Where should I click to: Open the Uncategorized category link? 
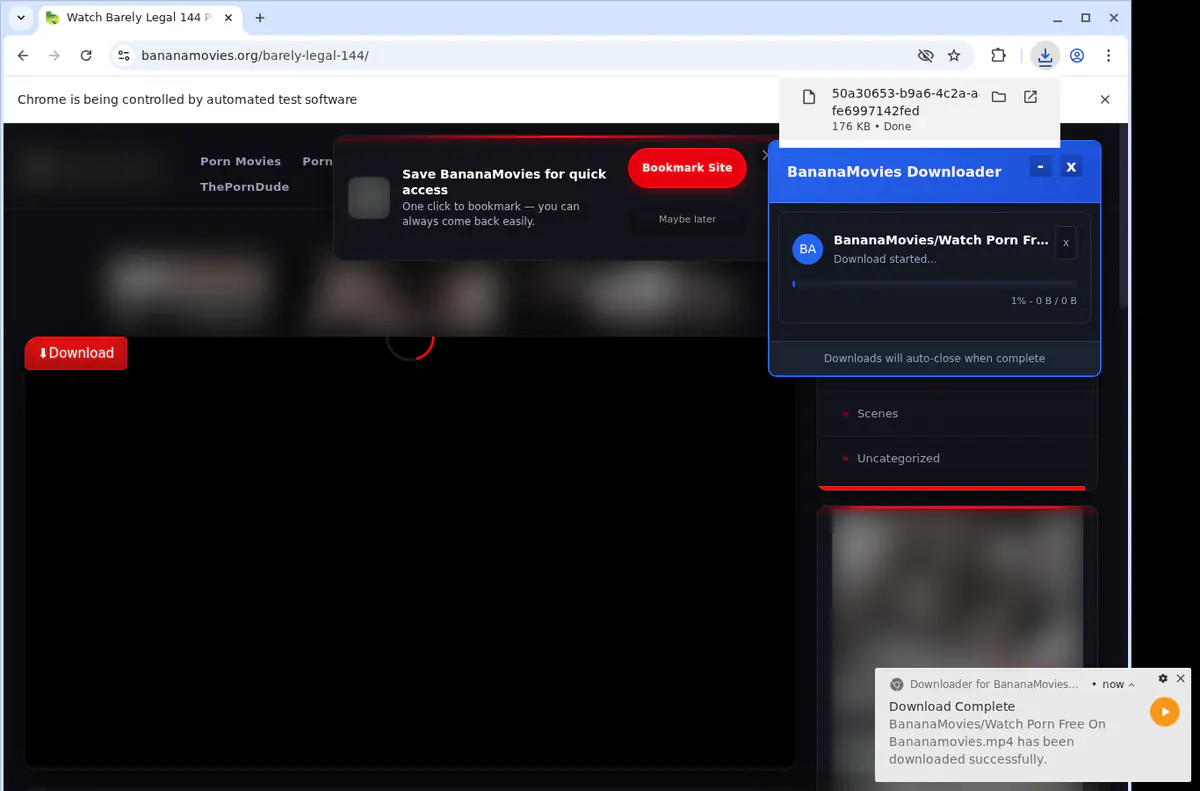898,458
